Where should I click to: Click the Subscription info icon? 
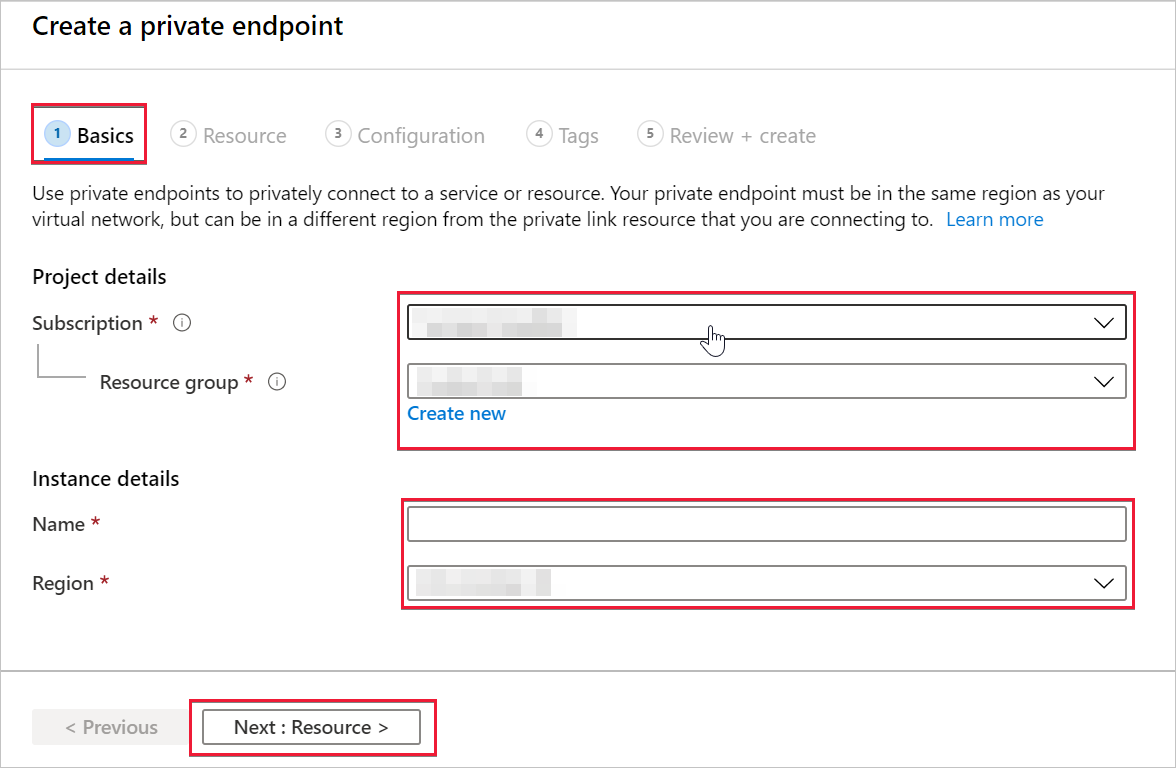tap(182, 322)
